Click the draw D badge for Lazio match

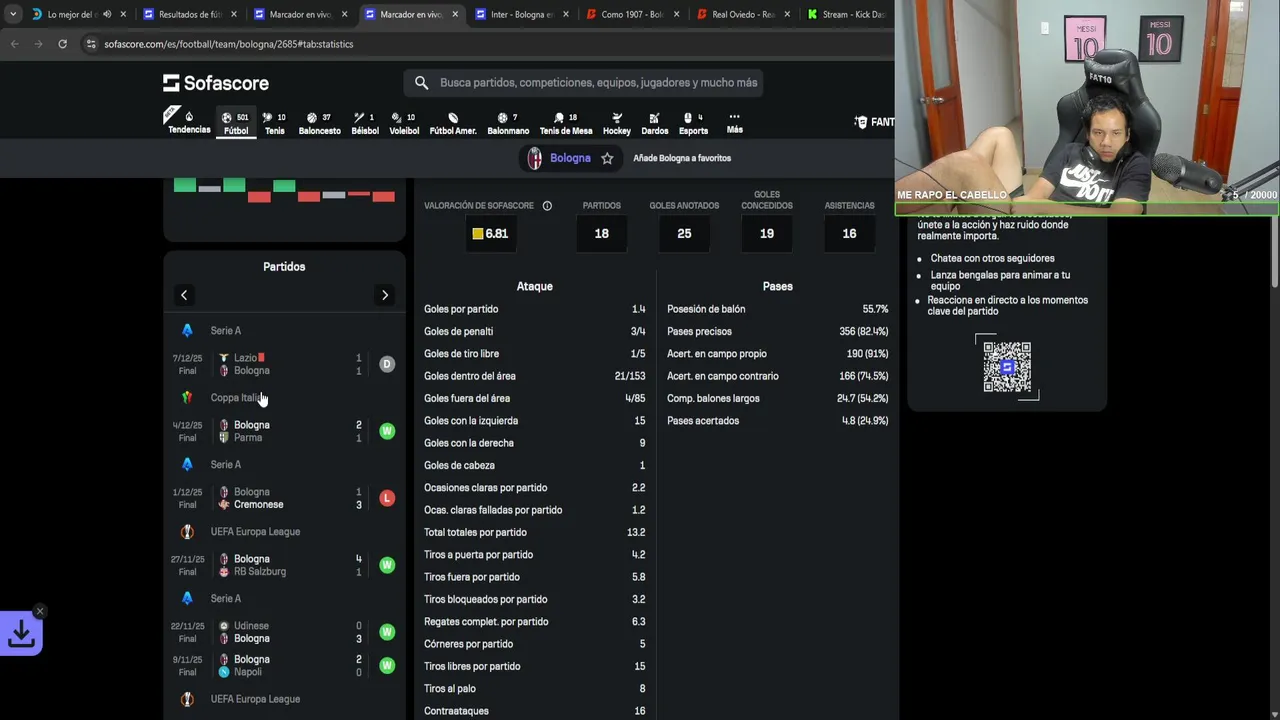point(387,364)
